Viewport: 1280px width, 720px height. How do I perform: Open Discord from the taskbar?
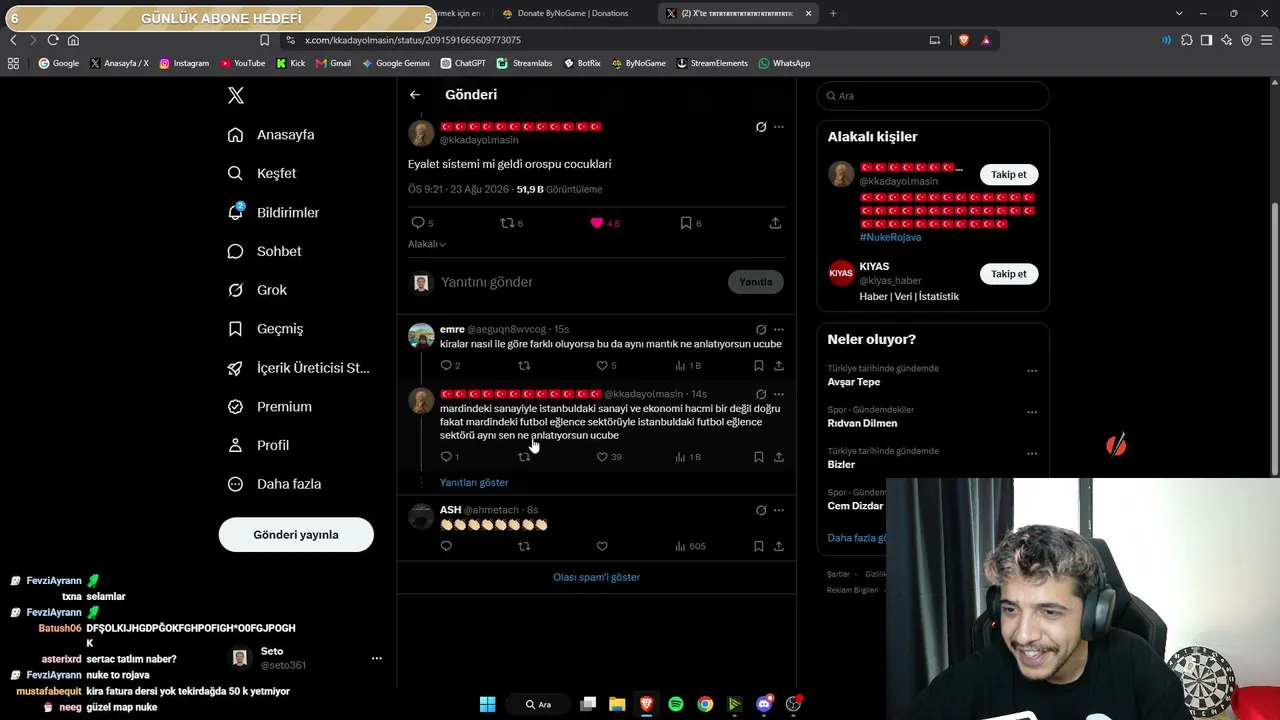coord(764,704)
